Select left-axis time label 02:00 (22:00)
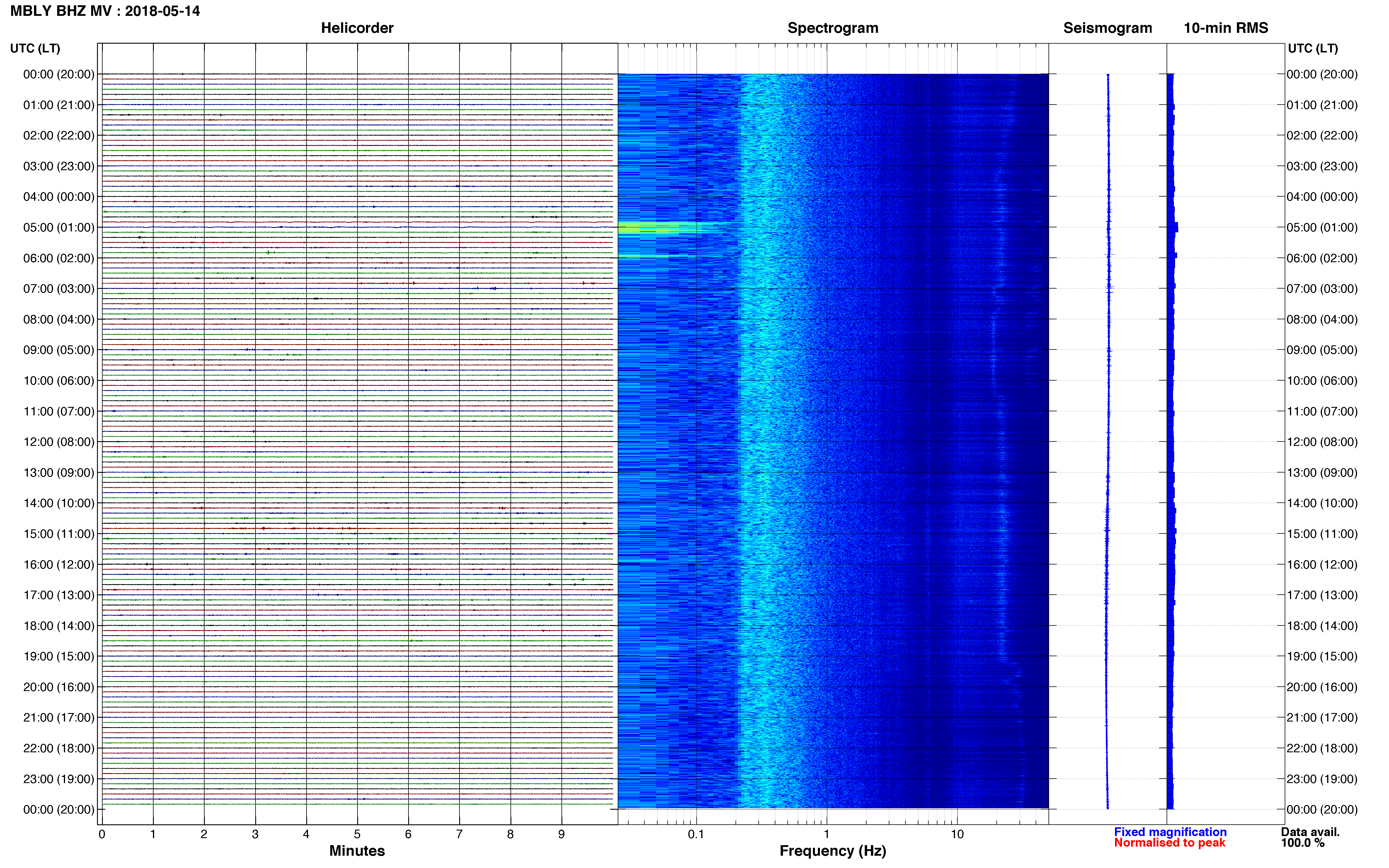This screenshot has height=868, width=1389. [59, 135]
